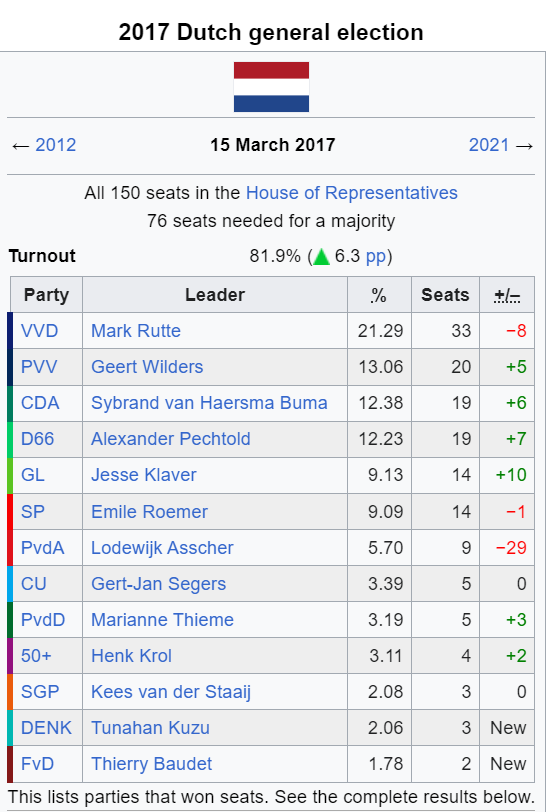Open Marianne Thieme's page

[x=162, y=620]
